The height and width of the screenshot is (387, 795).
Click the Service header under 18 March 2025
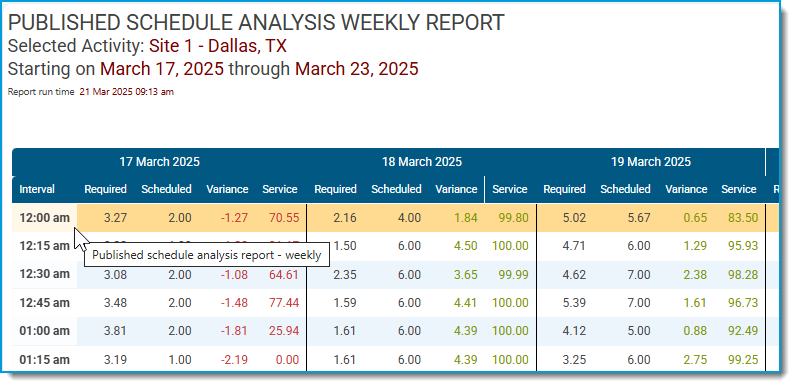[510, 189]
